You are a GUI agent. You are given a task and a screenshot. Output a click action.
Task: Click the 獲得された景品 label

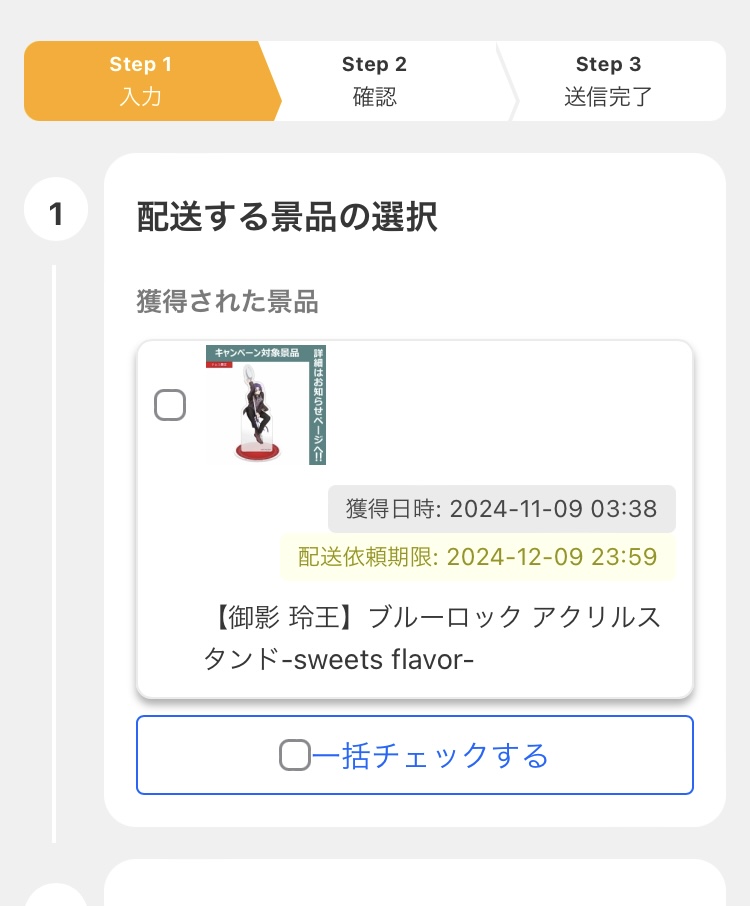click(x=227, y=301)
